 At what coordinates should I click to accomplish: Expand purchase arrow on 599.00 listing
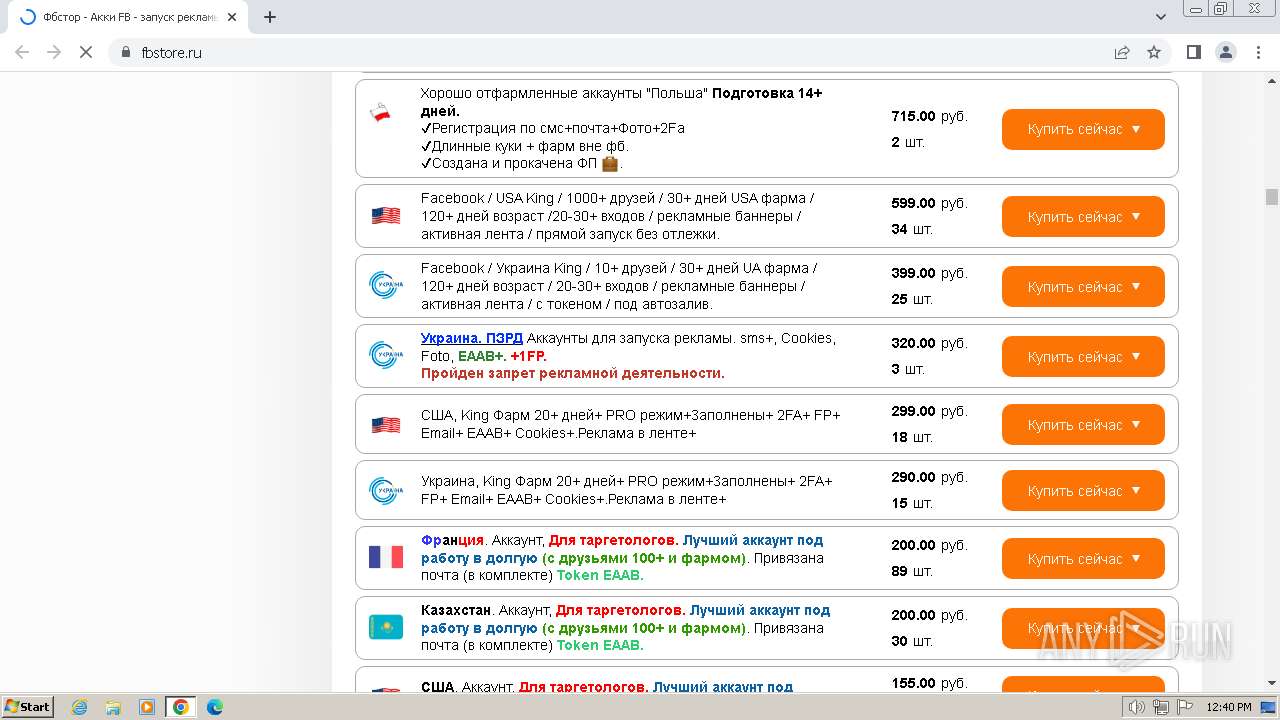[x=1135, y=217]
